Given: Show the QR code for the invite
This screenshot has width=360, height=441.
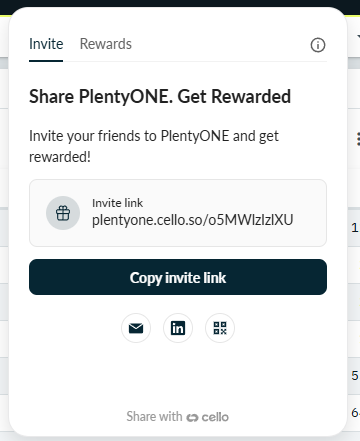Looking at the screenshot, I should [x=220, y=328].
